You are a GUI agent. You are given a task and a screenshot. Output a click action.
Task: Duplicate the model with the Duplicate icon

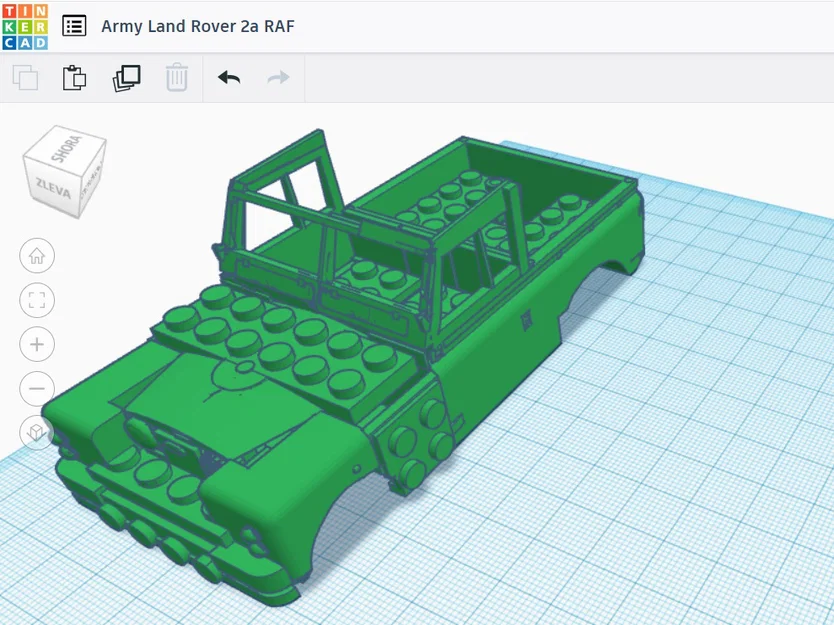tap(125, 77)
